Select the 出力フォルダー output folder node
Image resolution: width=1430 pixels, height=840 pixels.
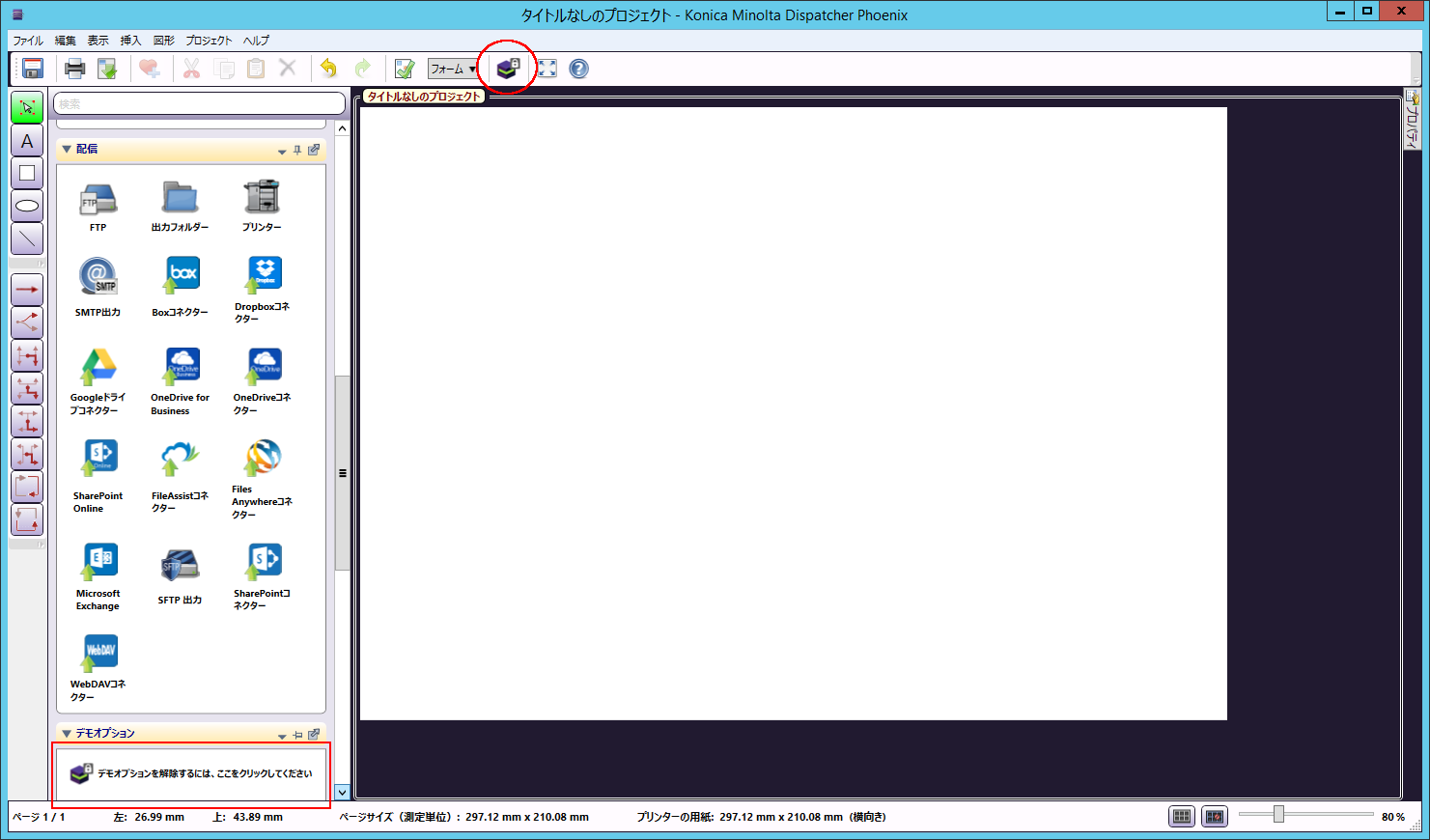point(180,207)
